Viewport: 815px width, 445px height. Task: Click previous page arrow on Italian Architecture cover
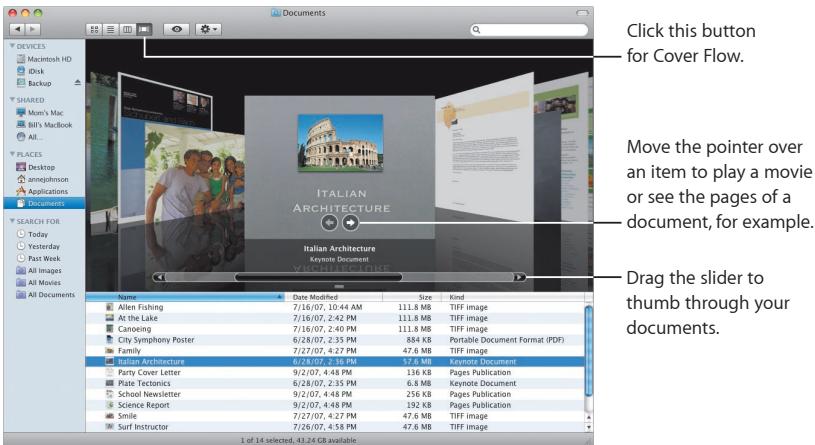pos(329,223)
